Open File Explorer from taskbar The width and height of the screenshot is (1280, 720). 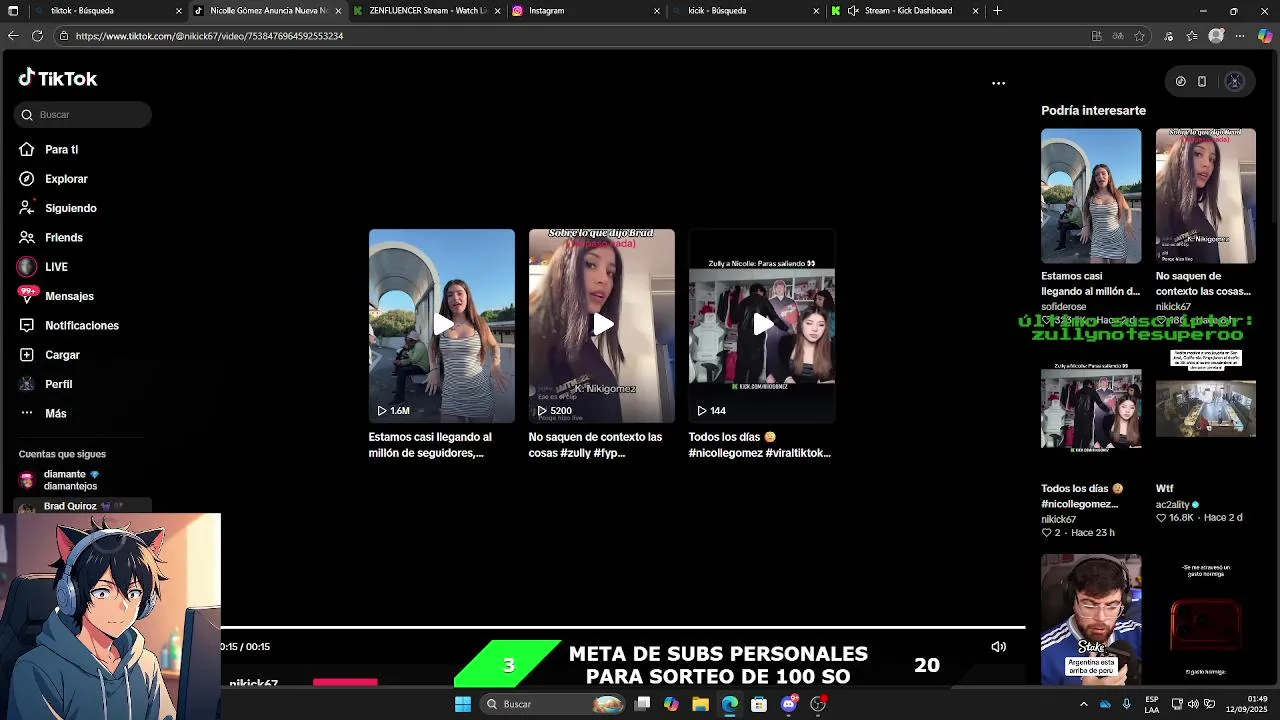click(700, 704)
